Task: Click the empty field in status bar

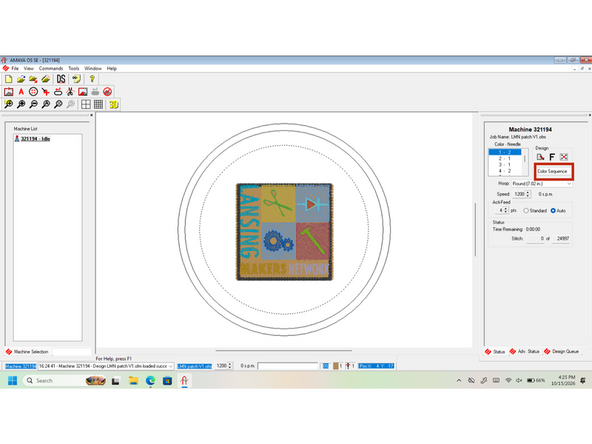Action: [288, 366]
